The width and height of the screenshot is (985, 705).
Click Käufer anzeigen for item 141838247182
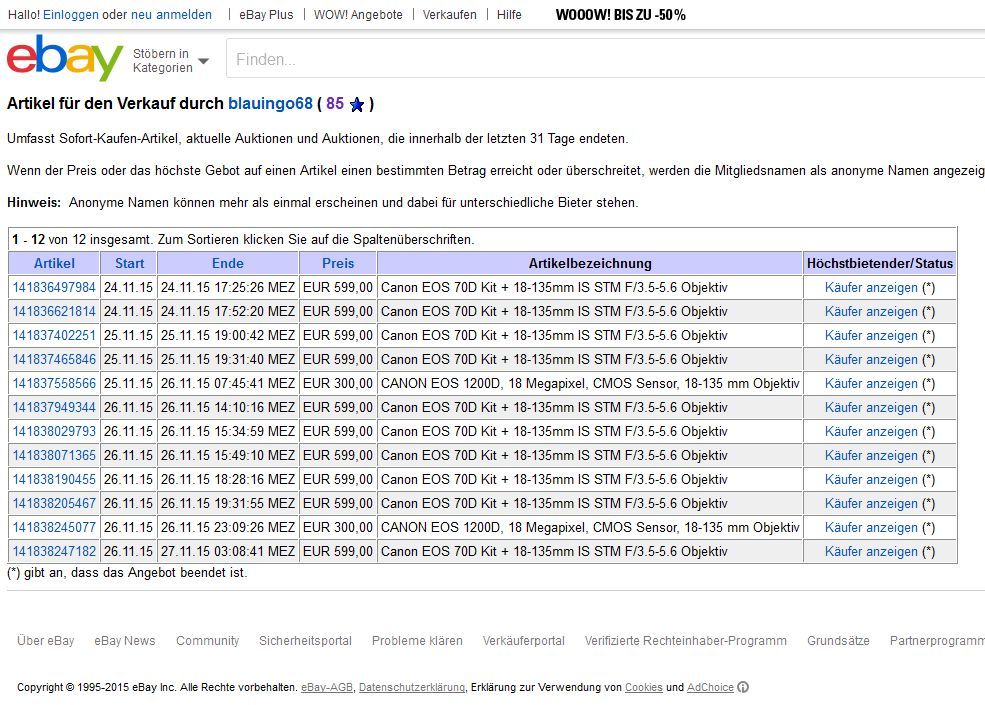(x=871, y=551)
